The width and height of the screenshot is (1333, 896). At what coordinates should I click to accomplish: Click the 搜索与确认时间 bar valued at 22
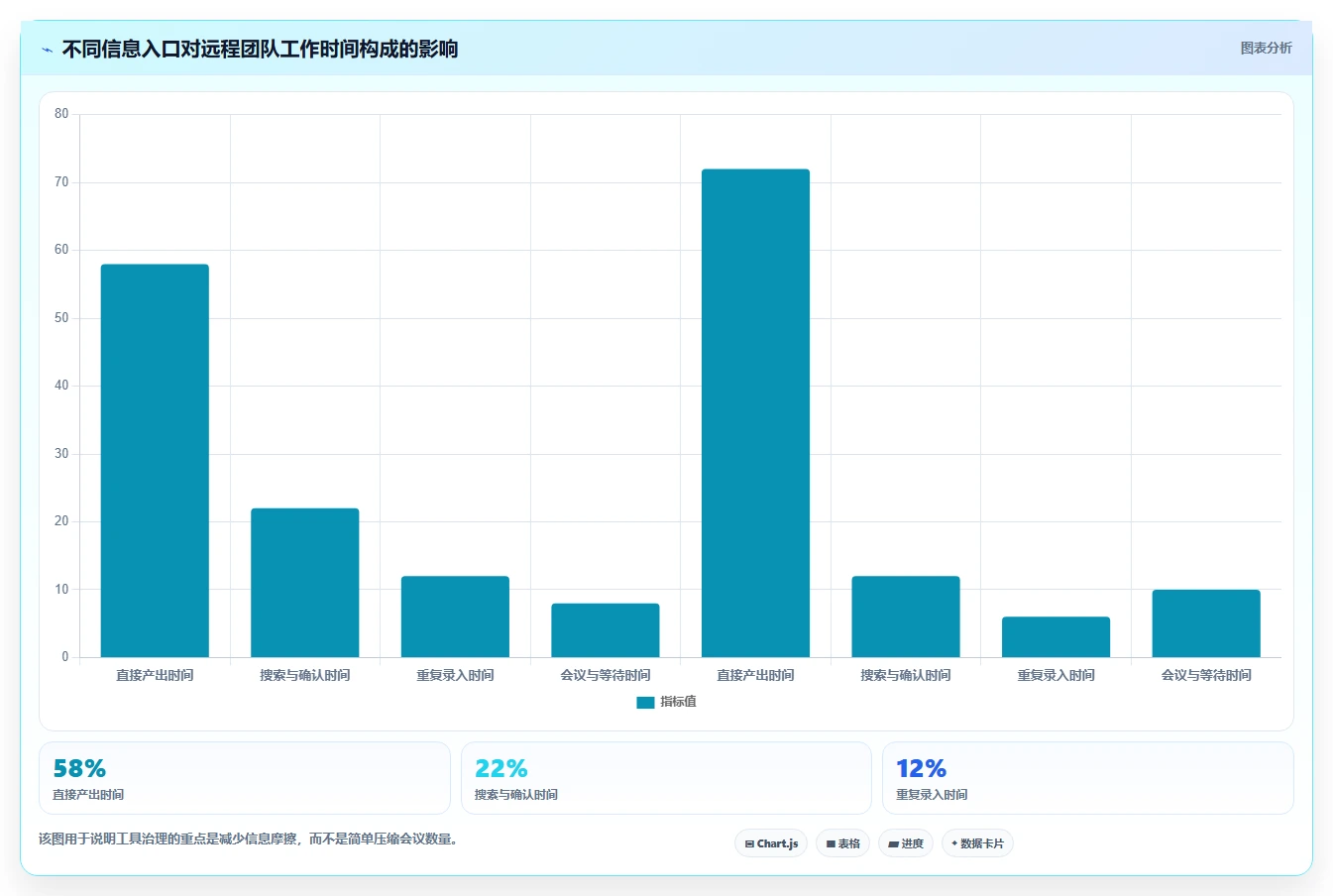pyautogui.click(x=305, y=583)
